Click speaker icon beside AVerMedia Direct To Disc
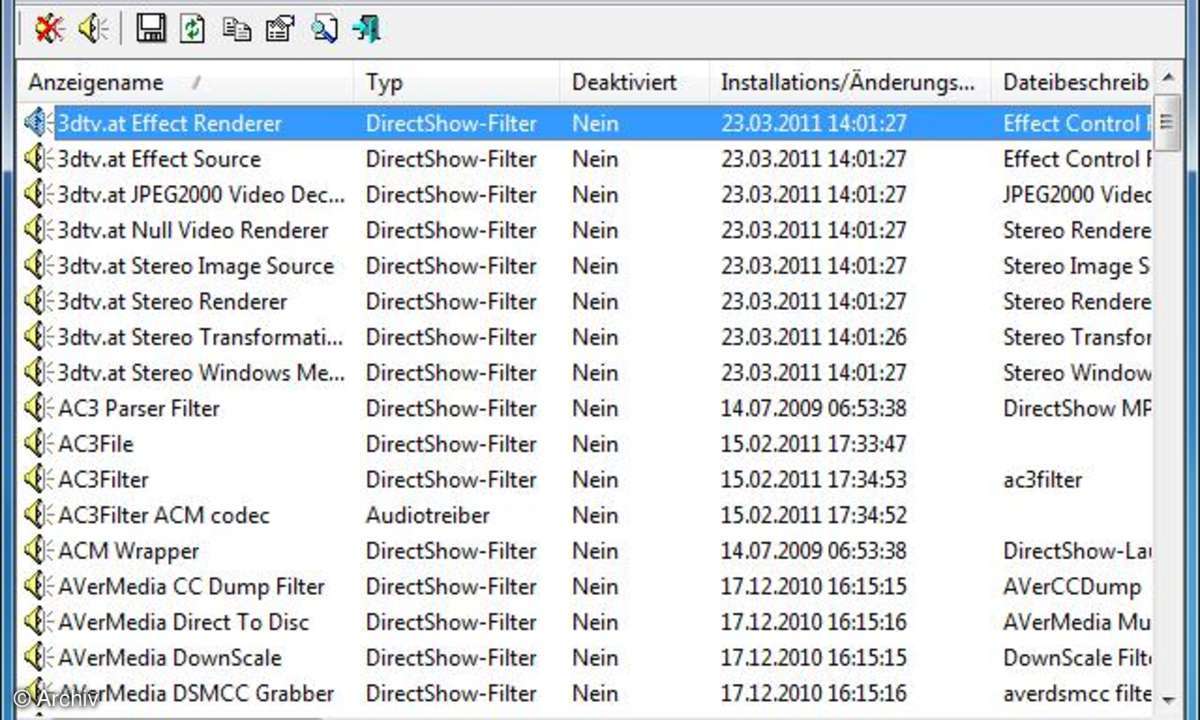The height and width of the screenshot is (720, 1200). pos(37,622)
